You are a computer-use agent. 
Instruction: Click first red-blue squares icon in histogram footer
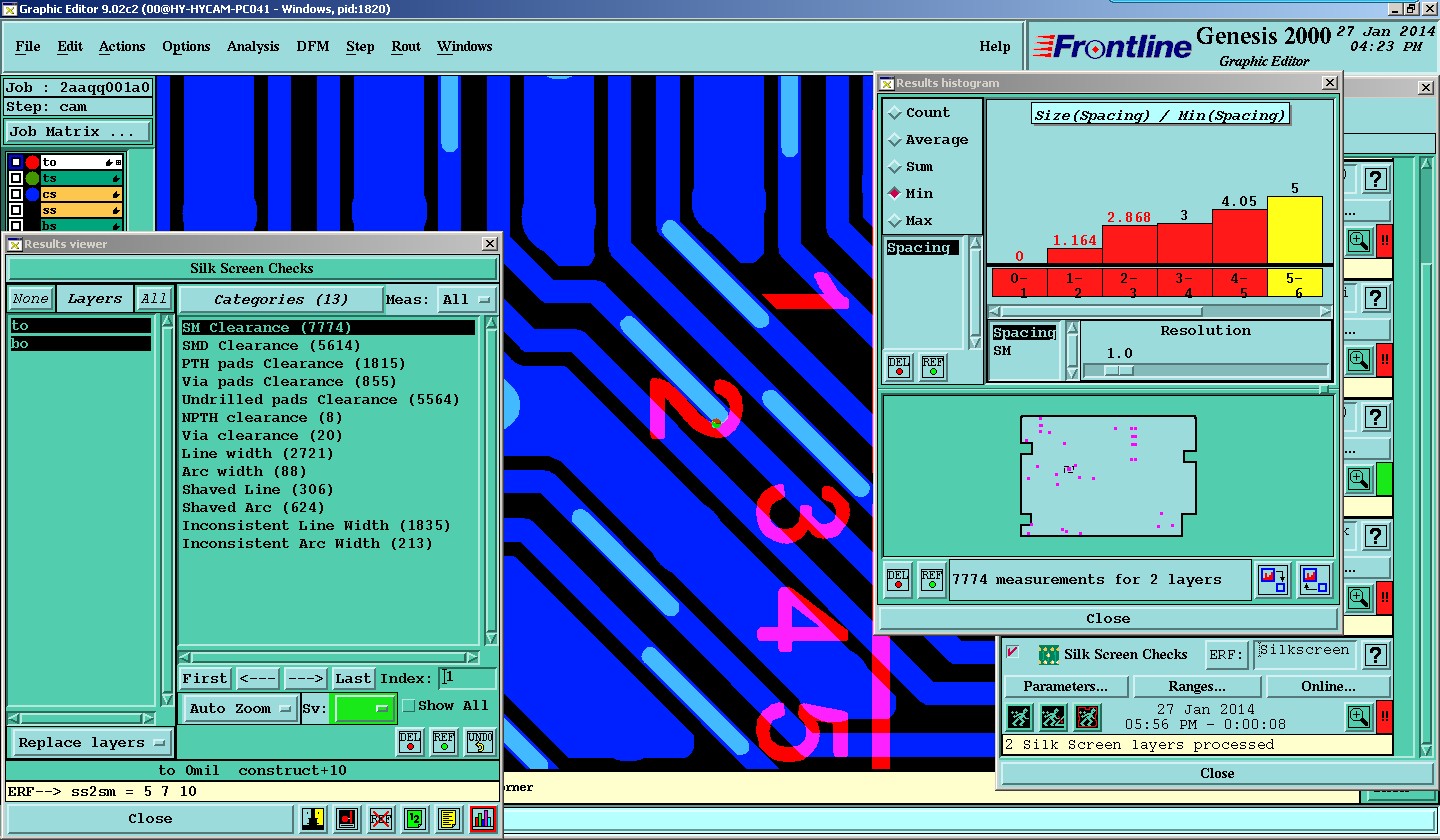click(x=1273, y=580)
